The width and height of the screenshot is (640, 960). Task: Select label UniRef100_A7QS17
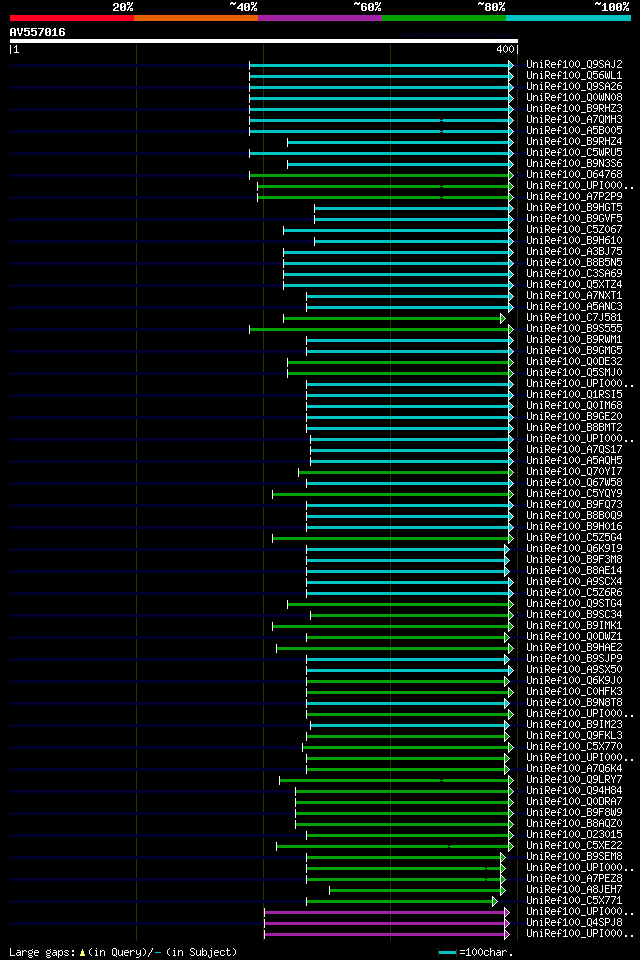574,450
